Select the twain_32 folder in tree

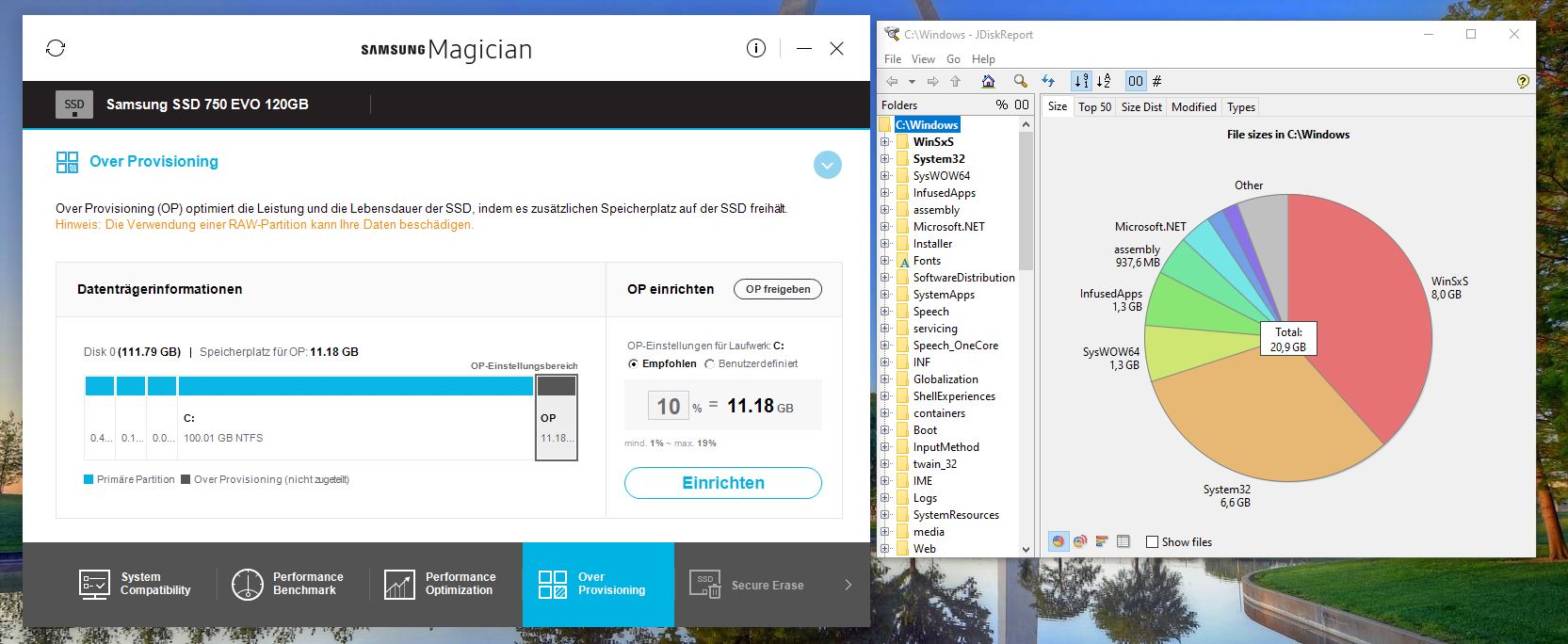935,464
